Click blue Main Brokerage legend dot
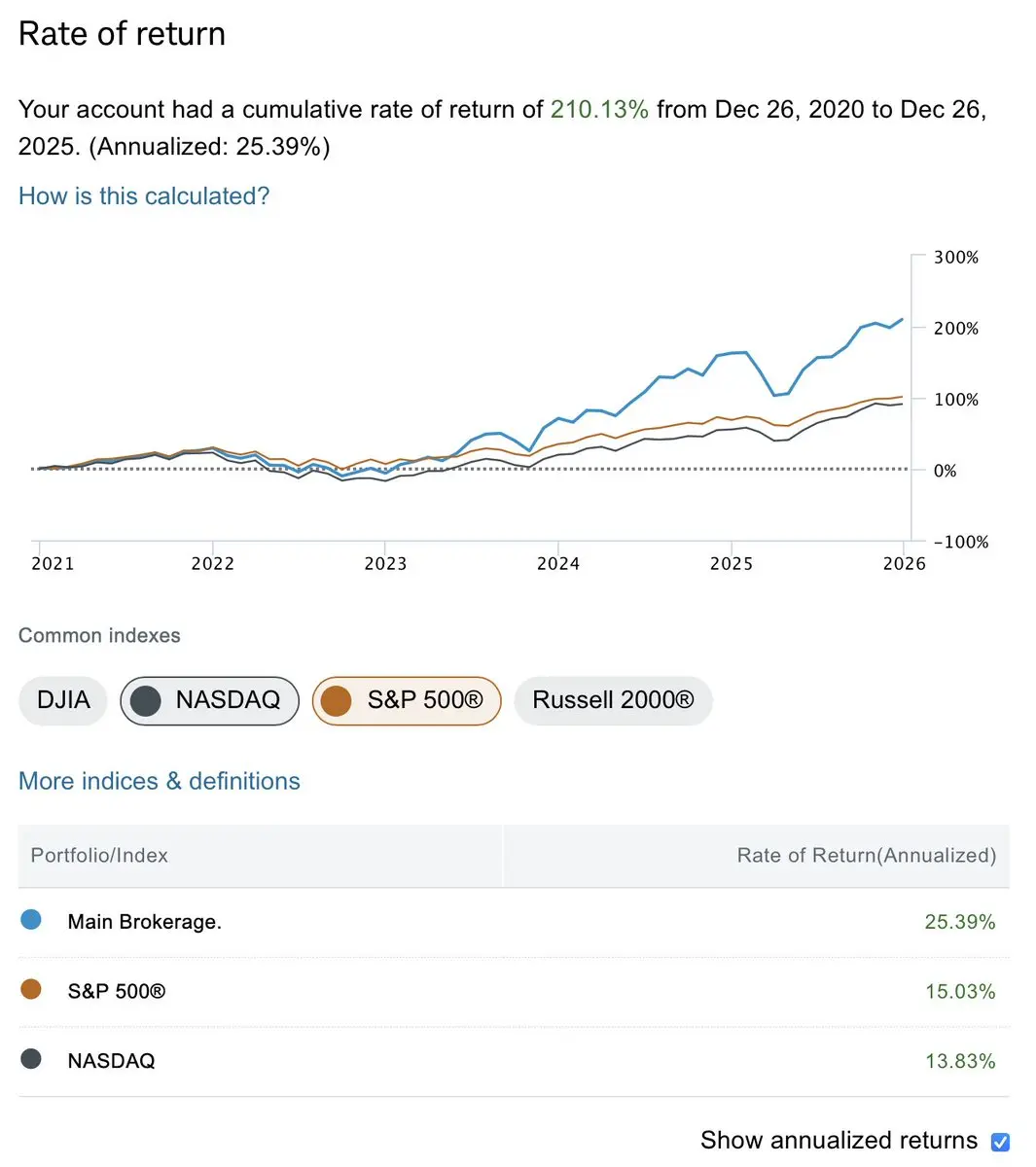This screenshot has width=1036, height=1167. click(31, 920)
